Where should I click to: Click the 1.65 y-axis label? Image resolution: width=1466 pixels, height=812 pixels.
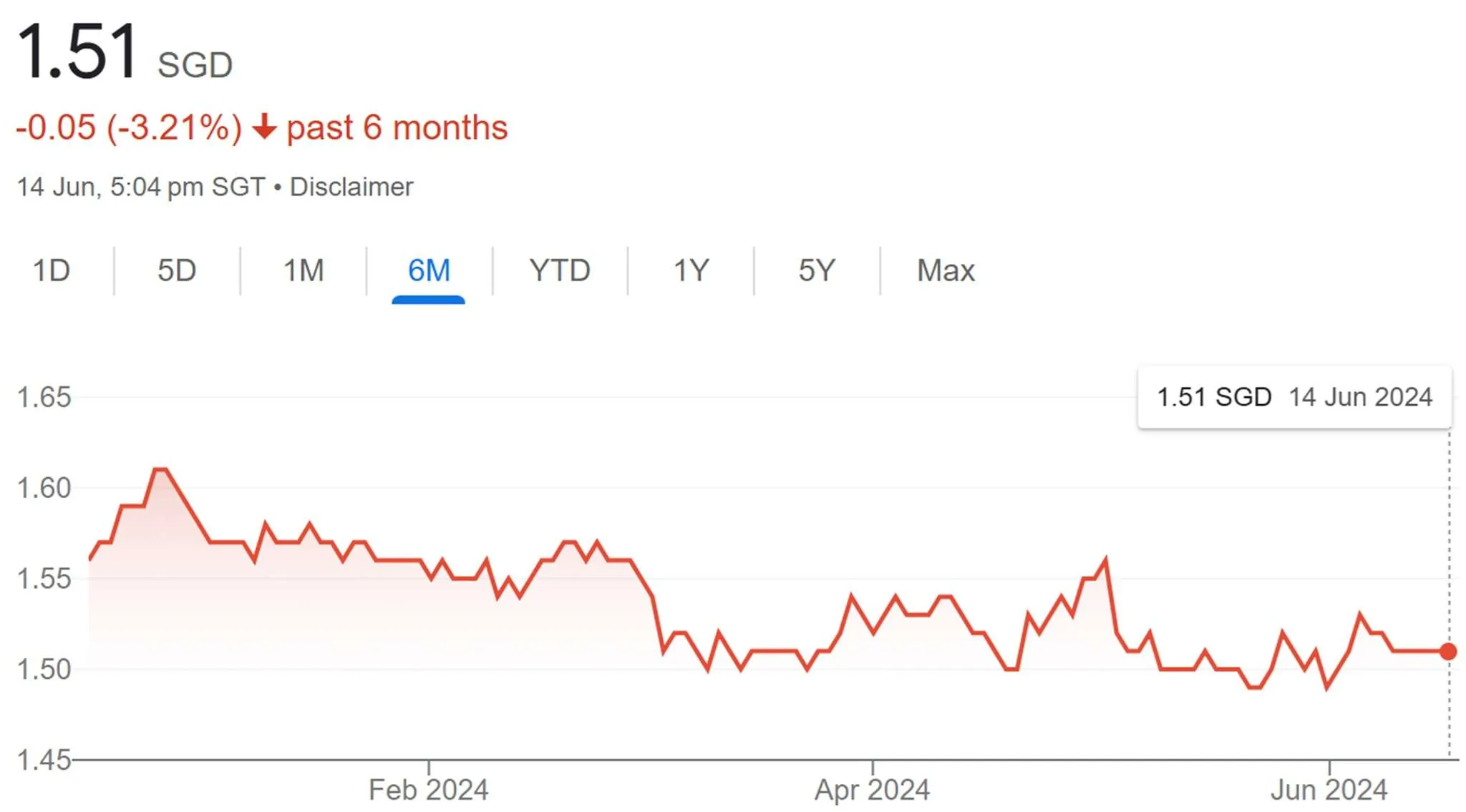tap(44, 397)
